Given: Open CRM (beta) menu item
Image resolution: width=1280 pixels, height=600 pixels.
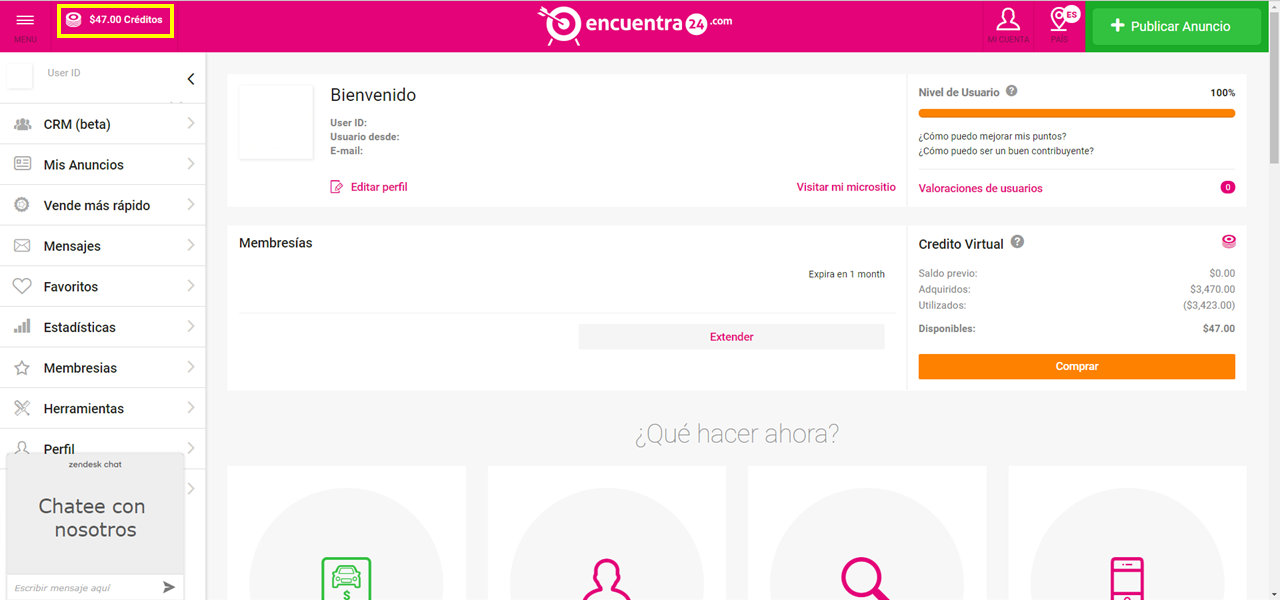Looking at the screenshot, I should coord(103,124).
